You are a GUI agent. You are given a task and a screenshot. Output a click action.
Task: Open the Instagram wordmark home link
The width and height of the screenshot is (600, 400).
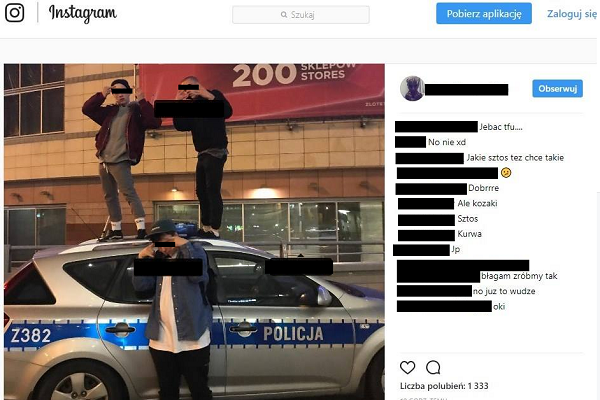83,13
